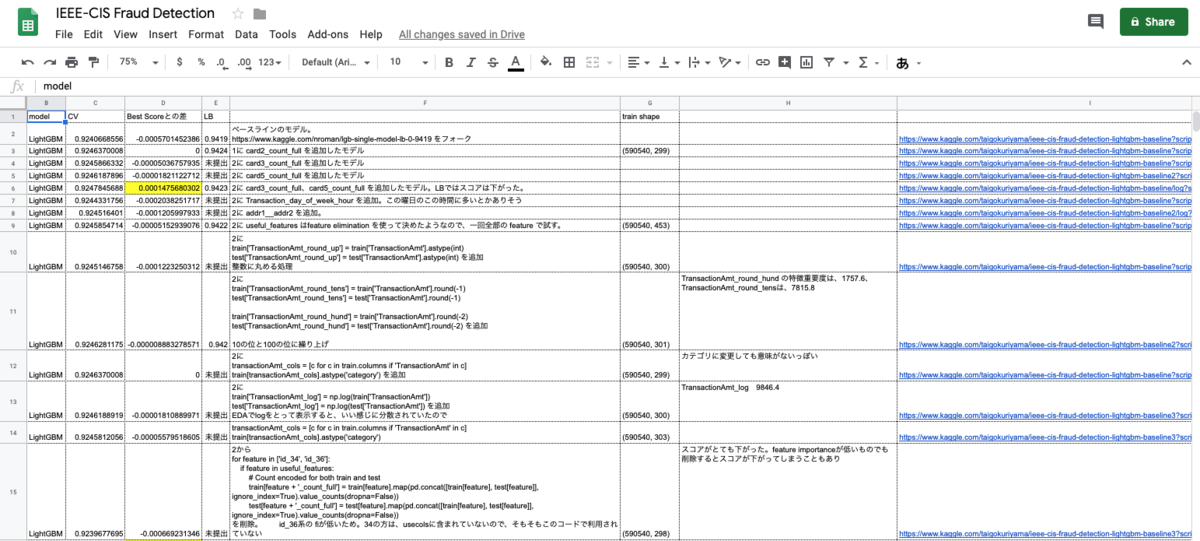This screenshot has height=541, width=1200.
Task: Star the IEEE-CIS Fraud Detection document
Action: pyautogui.click(x=238, y=14)
